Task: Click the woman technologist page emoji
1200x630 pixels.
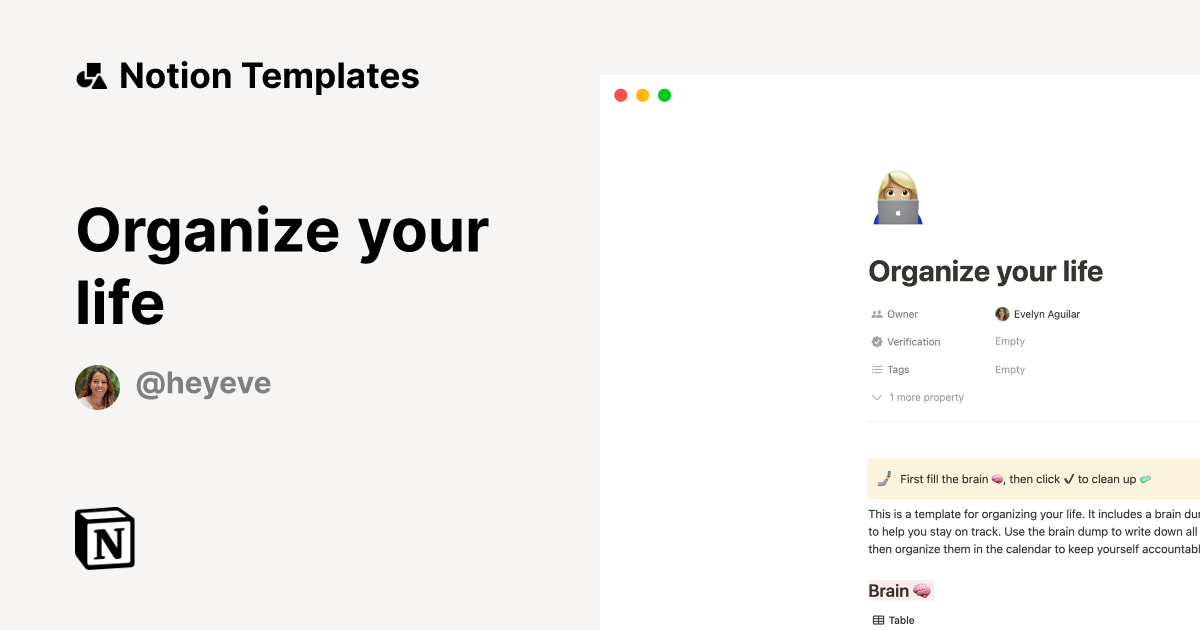Action: (896, 197)
